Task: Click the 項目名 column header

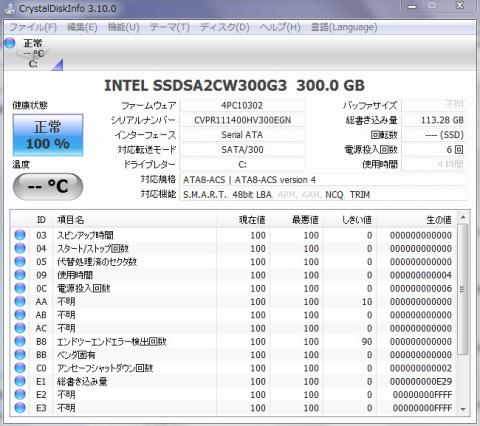Action: coord(135,220)
